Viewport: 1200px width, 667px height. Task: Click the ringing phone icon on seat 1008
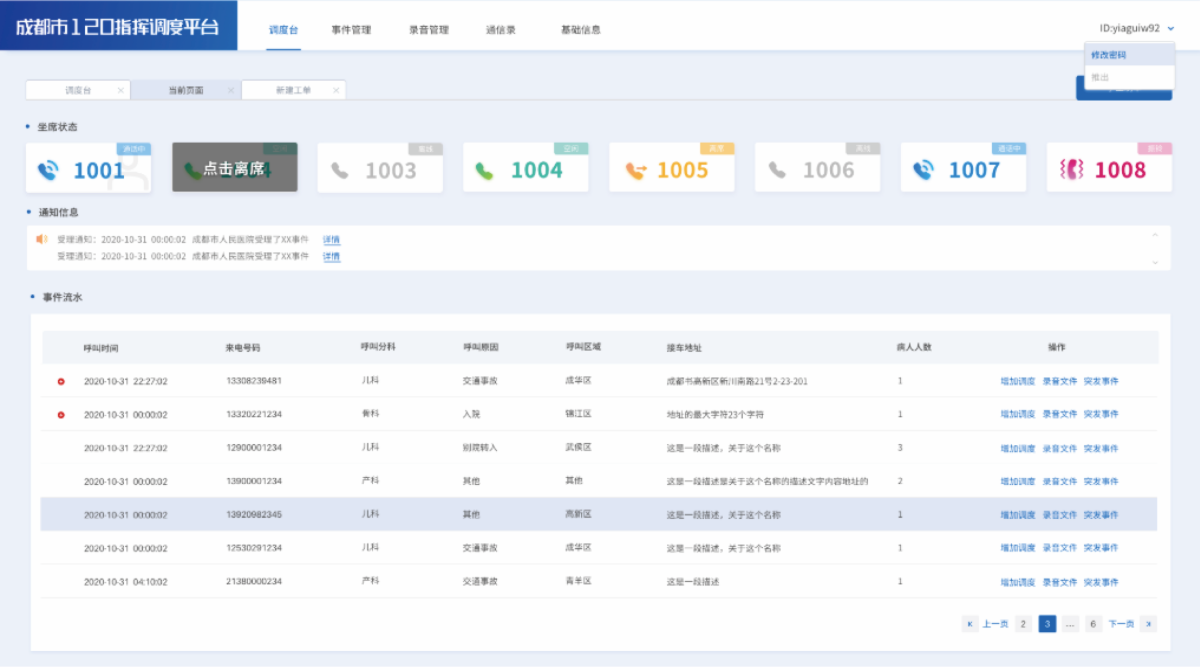(x=1071, y=171)
